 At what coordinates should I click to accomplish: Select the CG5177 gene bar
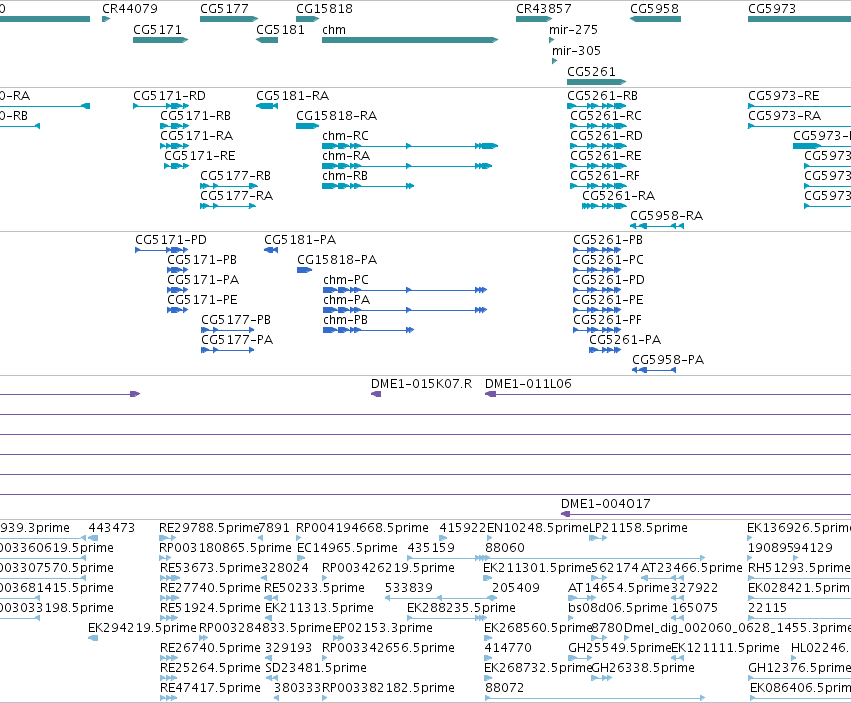(228, 19)
